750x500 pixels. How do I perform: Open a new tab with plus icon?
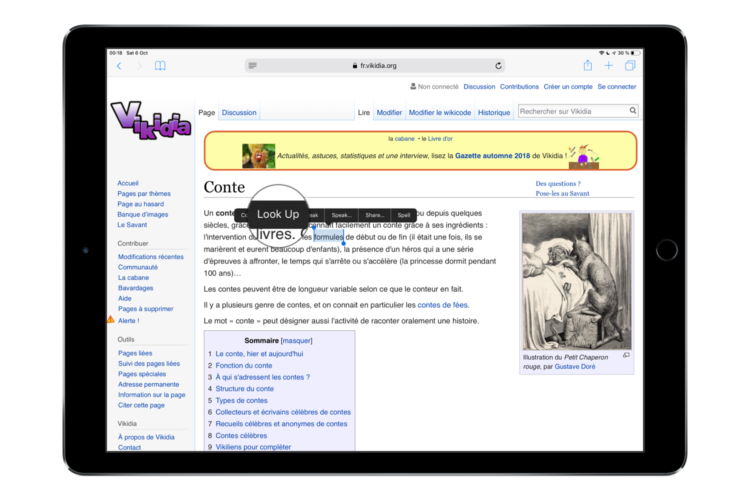point(608,66)
